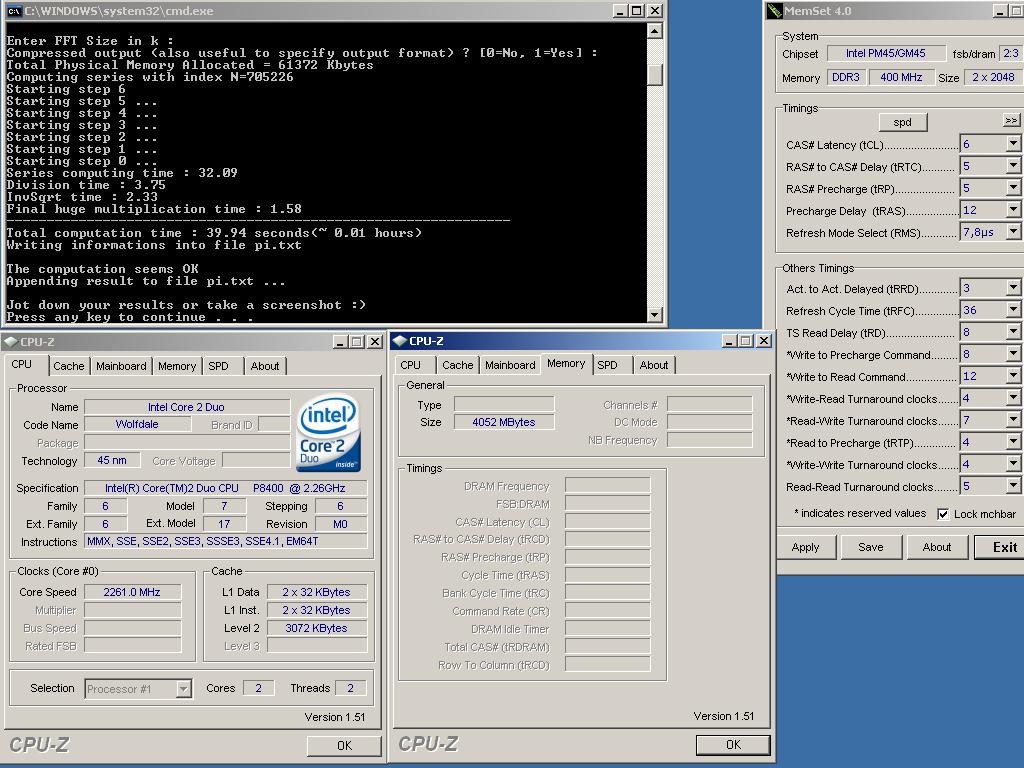1024x768 pixels.
Task: Open the Refresh Mode Select dropdown
Action: click(1013, 232)
